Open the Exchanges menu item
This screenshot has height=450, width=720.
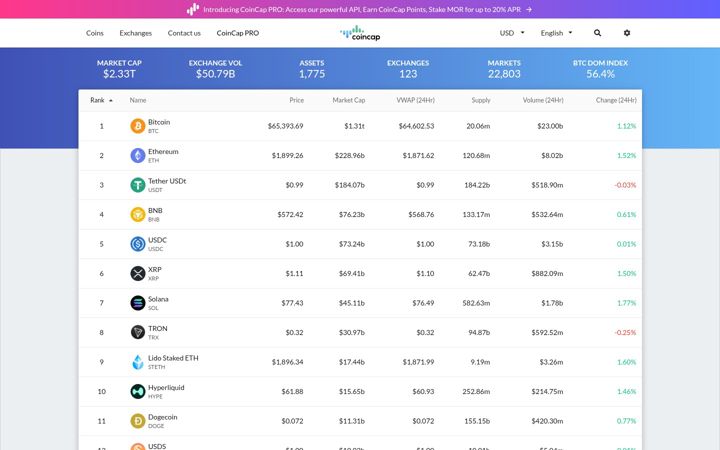(x=135, y=33)
